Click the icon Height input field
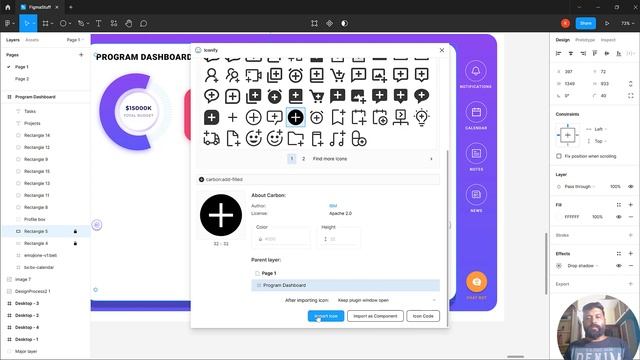 coord(340,239)
